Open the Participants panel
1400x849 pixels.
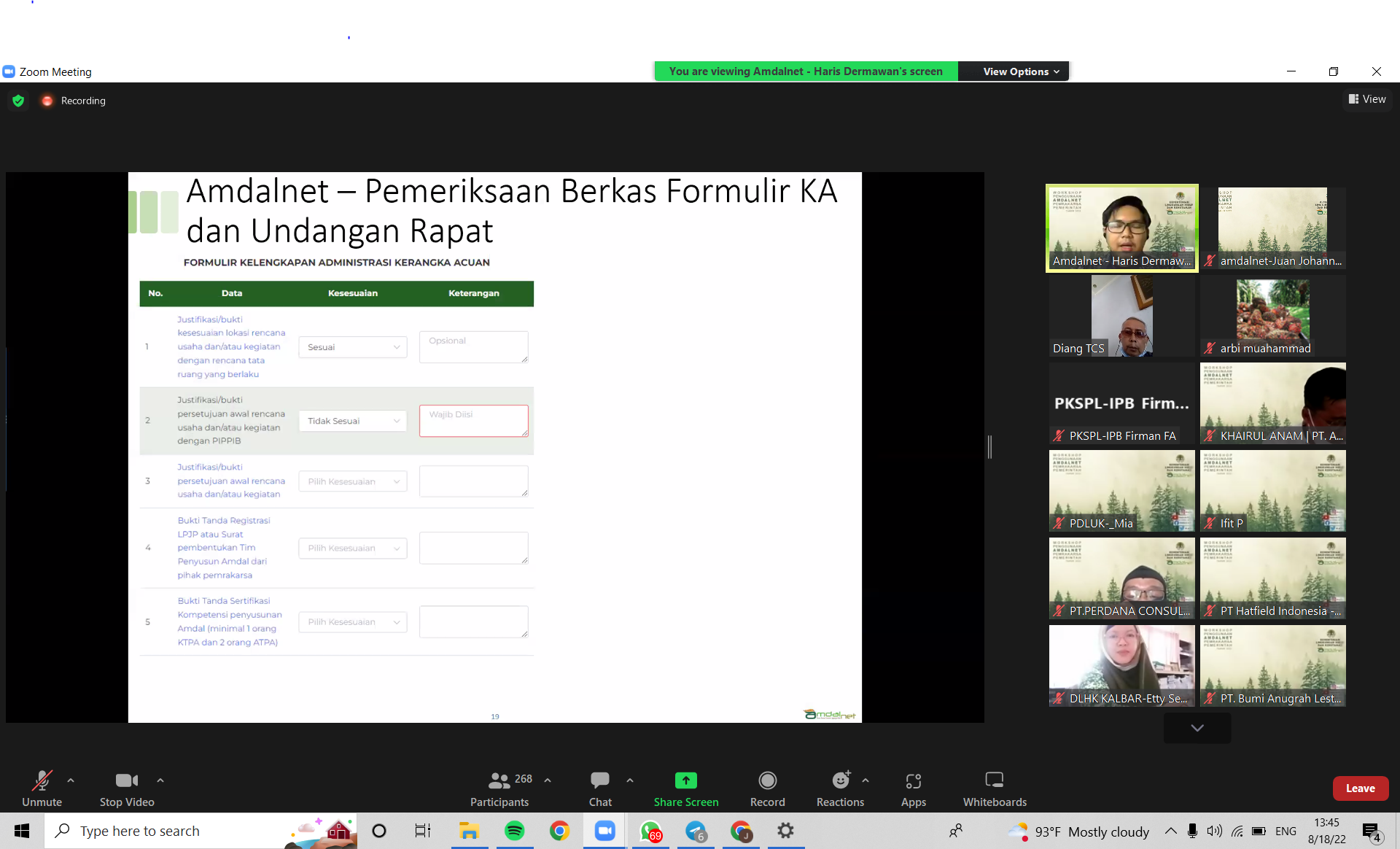499,781
